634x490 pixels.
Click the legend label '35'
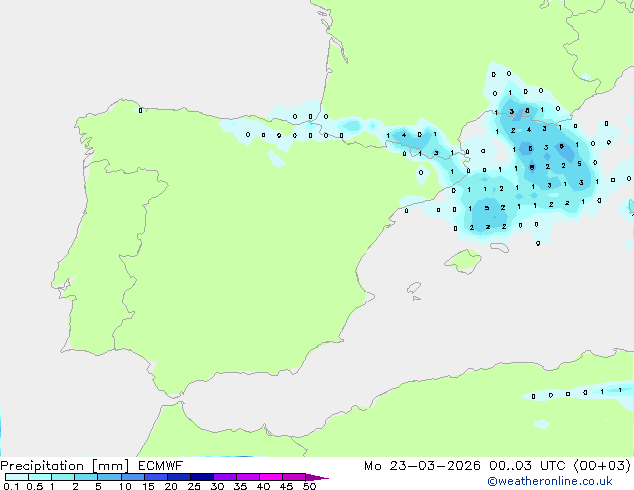point(240,486)
